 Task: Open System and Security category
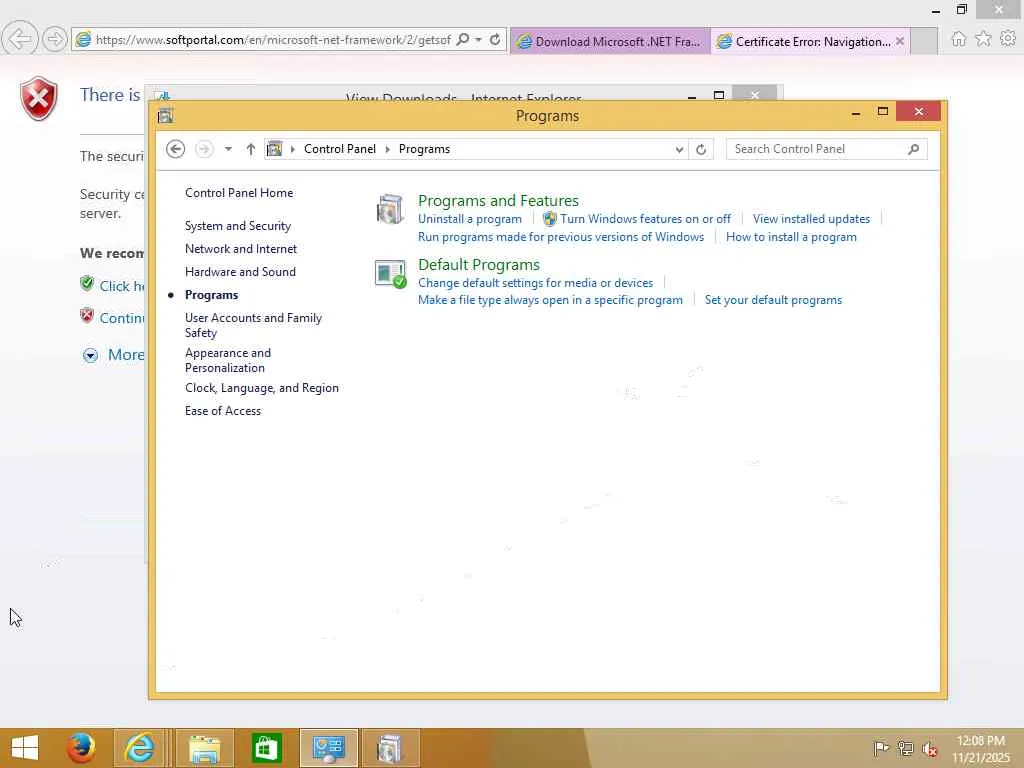coord(238,226)
